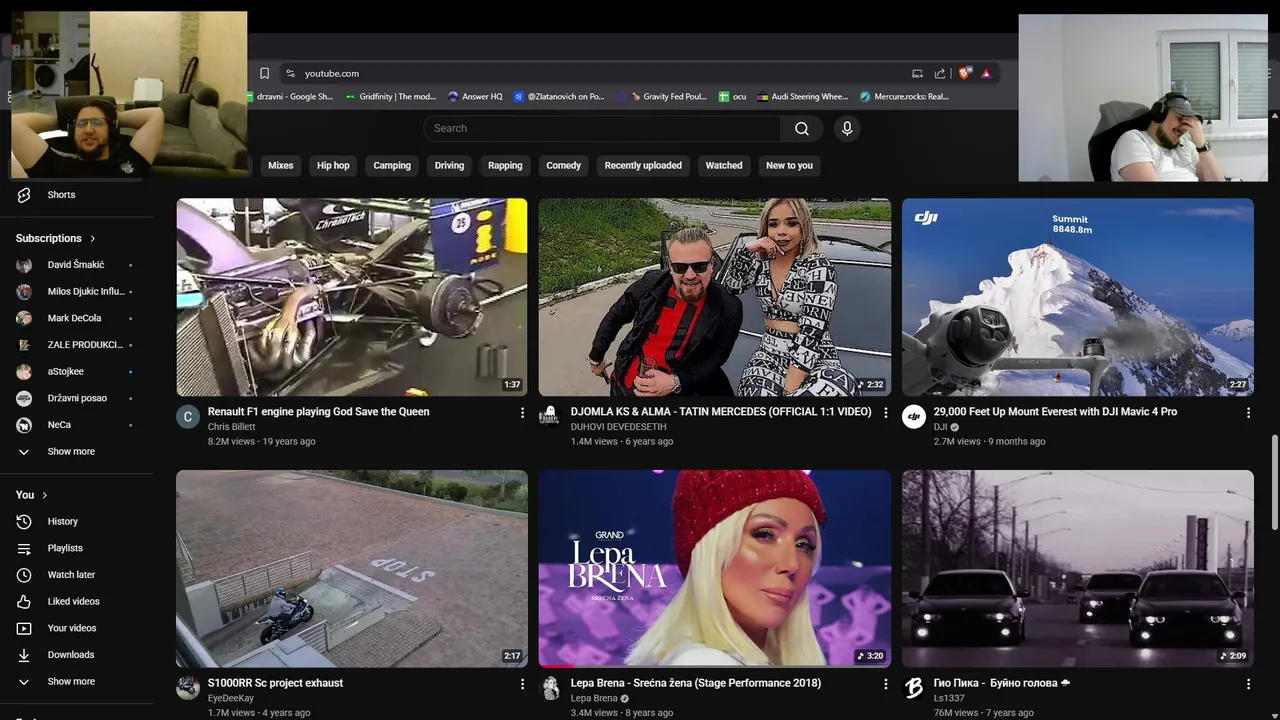Select the New to you filter chip

pos(789,166)
